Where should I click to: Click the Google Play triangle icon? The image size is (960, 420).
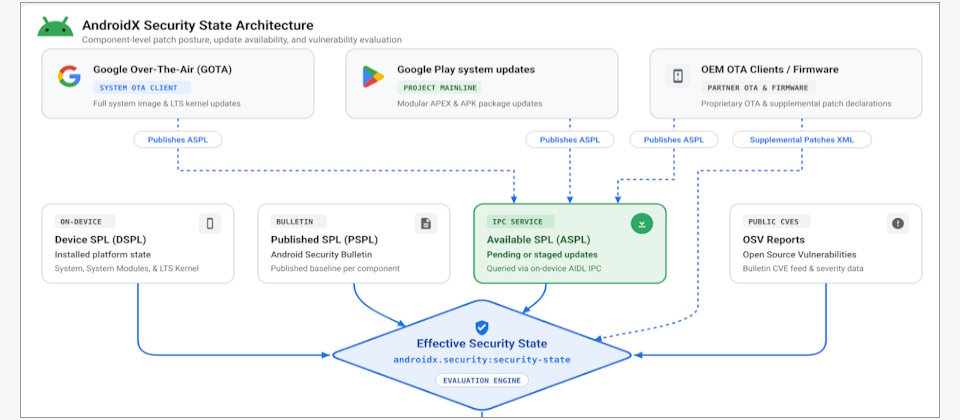(373, 77)
